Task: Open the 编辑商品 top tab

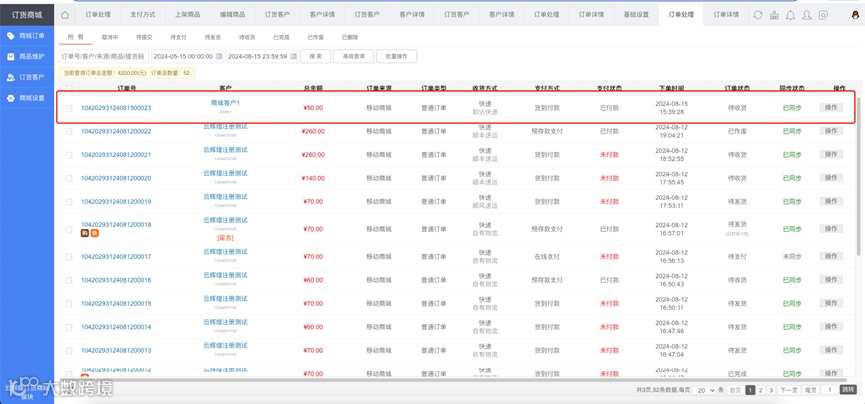Action: [232, 15]
